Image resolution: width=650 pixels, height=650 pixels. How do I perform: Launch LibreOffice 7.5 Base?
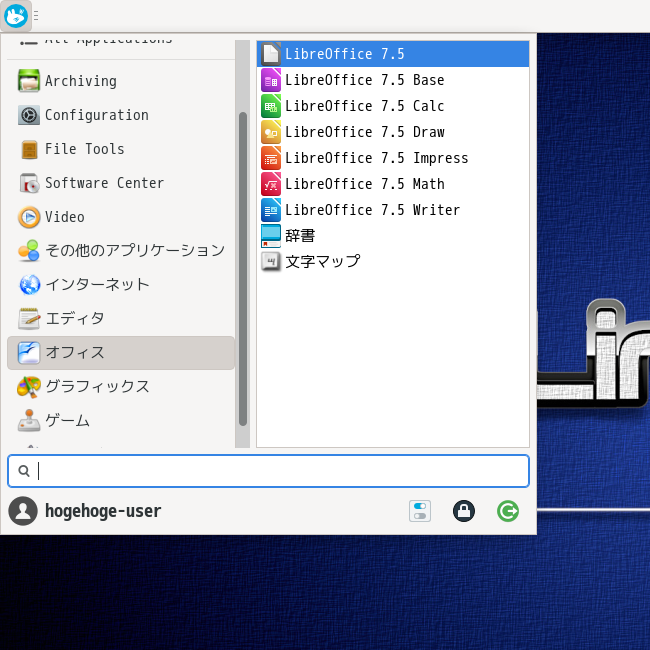[x=393, y=80]
